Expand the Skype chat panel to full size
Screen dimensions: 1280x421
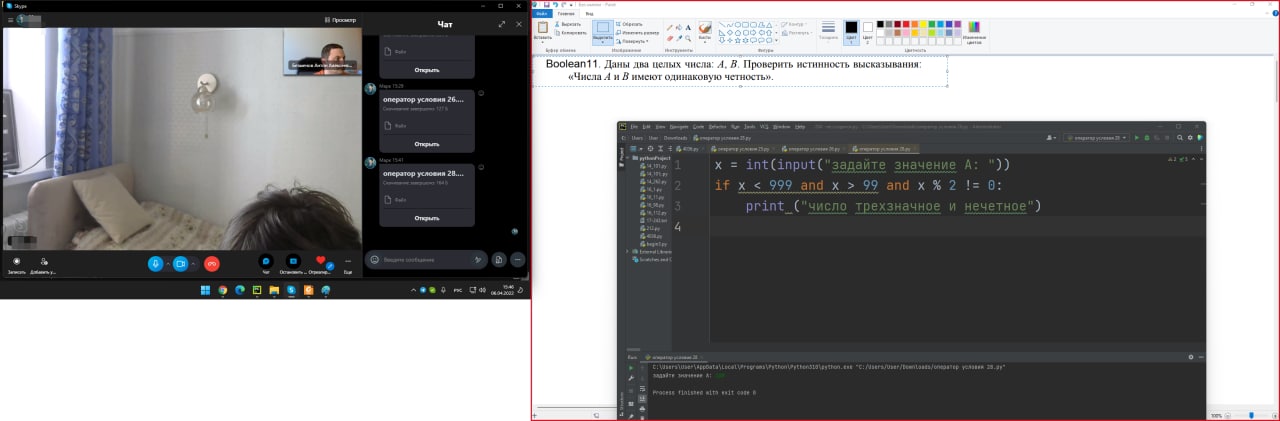502,23
